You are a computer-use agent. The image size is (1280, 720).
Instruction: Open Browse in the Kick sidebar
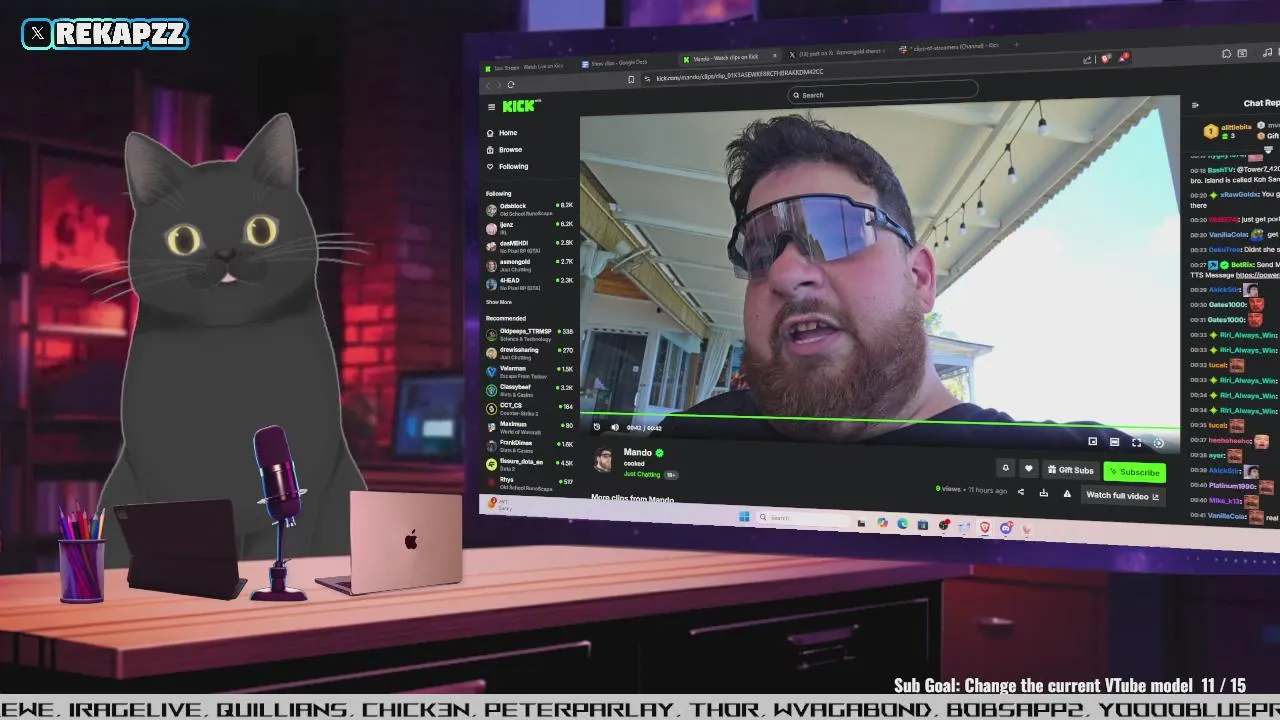point(505,150)
